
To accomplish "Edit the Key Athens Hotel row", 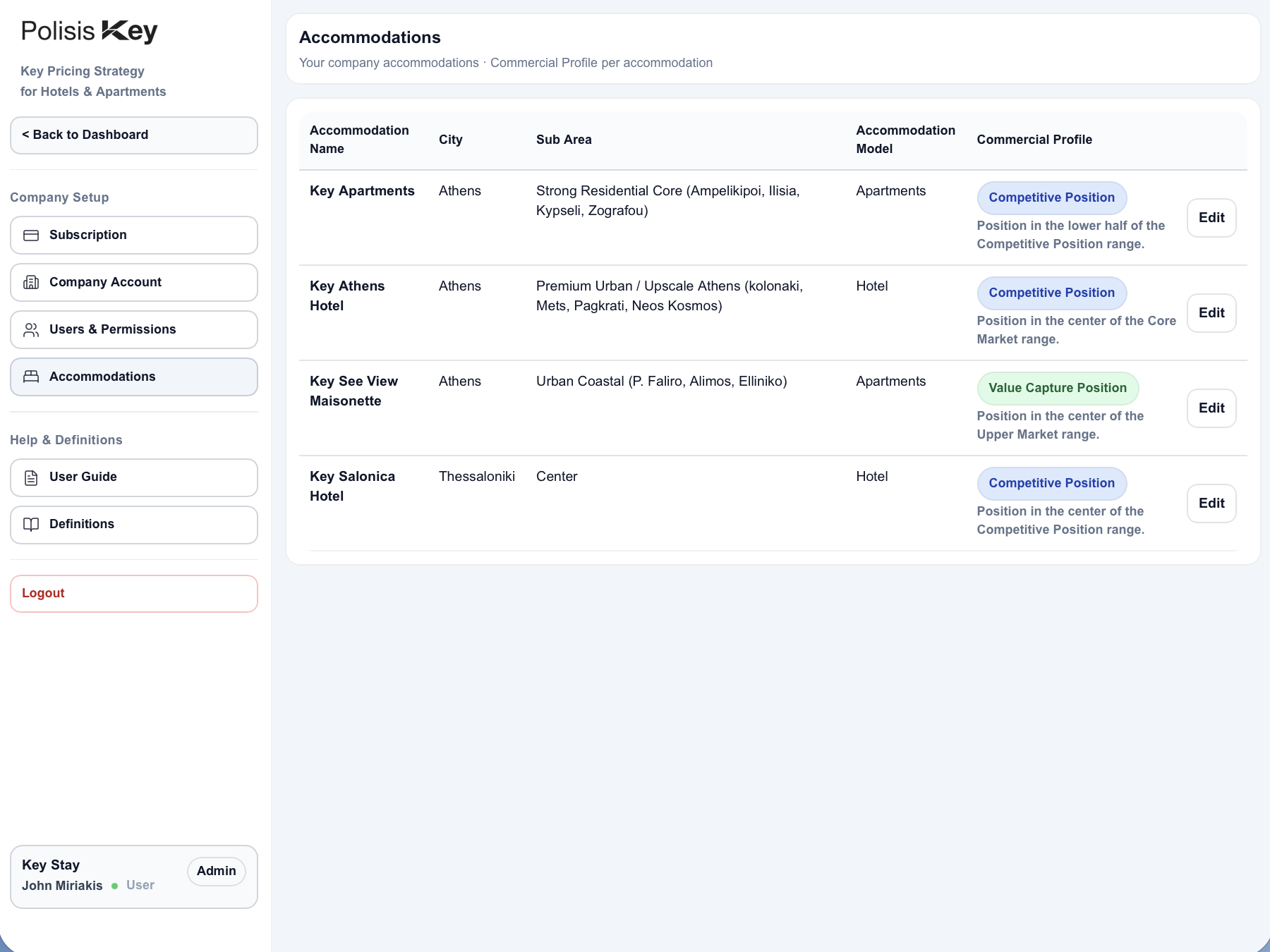I will (x=1211, y=313).
